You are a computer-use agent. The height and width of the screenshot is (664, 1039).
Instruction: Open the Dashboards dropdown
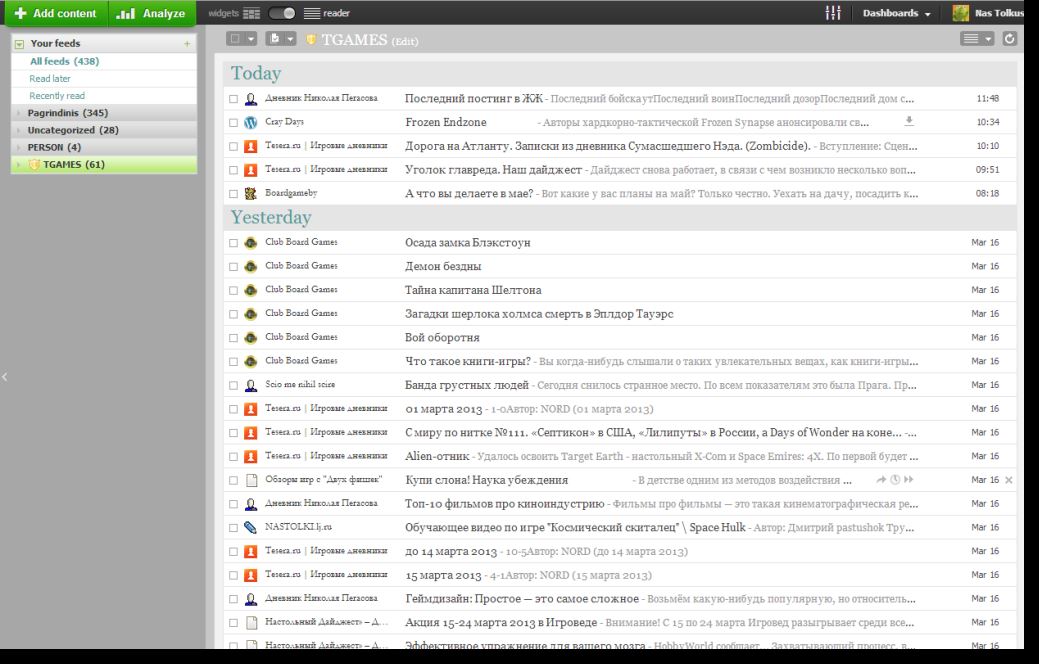[896, 13]
